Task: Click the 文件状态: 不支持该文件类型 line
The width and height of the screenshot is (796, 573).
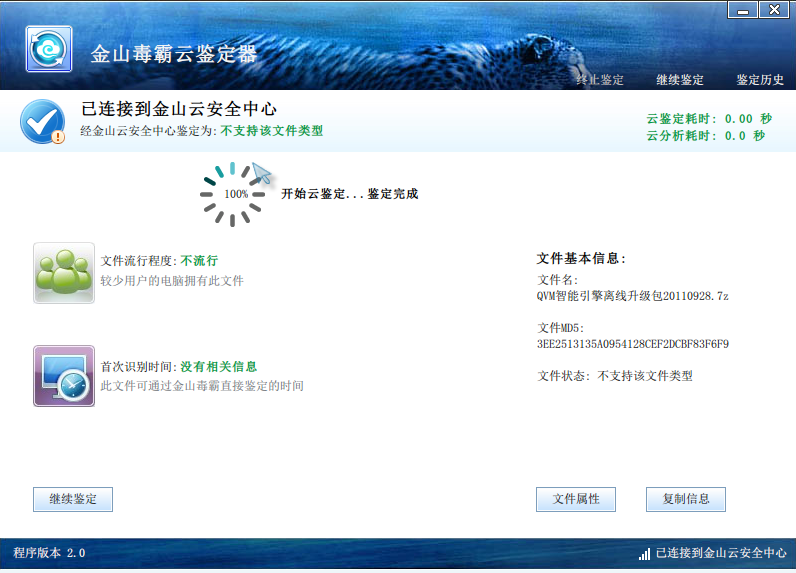Action: pos(615,376)
